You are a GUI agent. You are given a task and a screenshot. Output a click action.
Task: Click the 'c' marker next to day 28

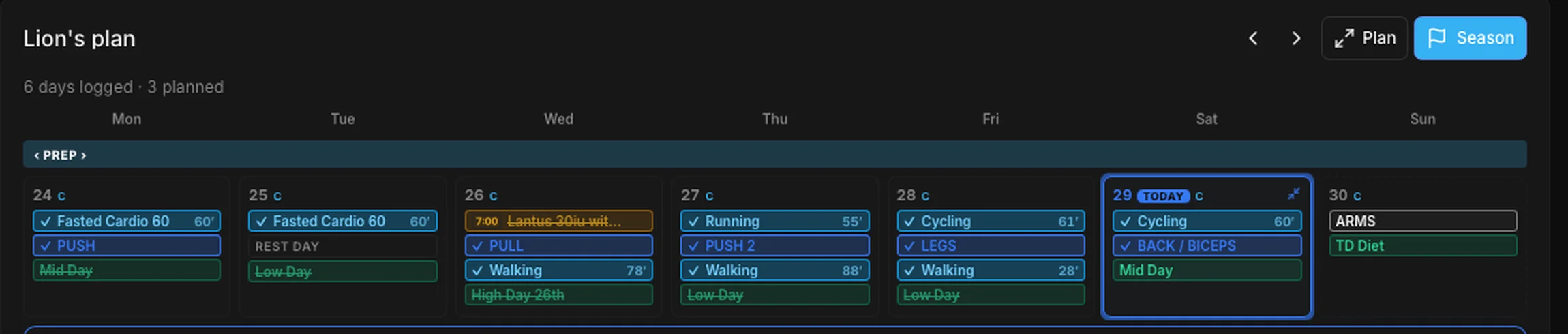pyautogui.click(x=926, y=196)
